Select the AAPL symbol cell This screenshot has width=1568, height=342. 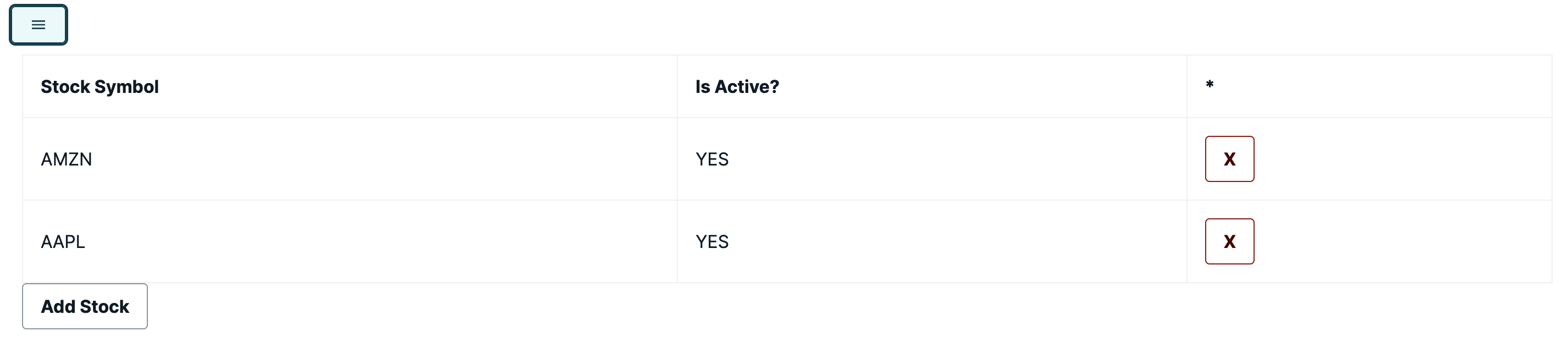pos(63,241)
